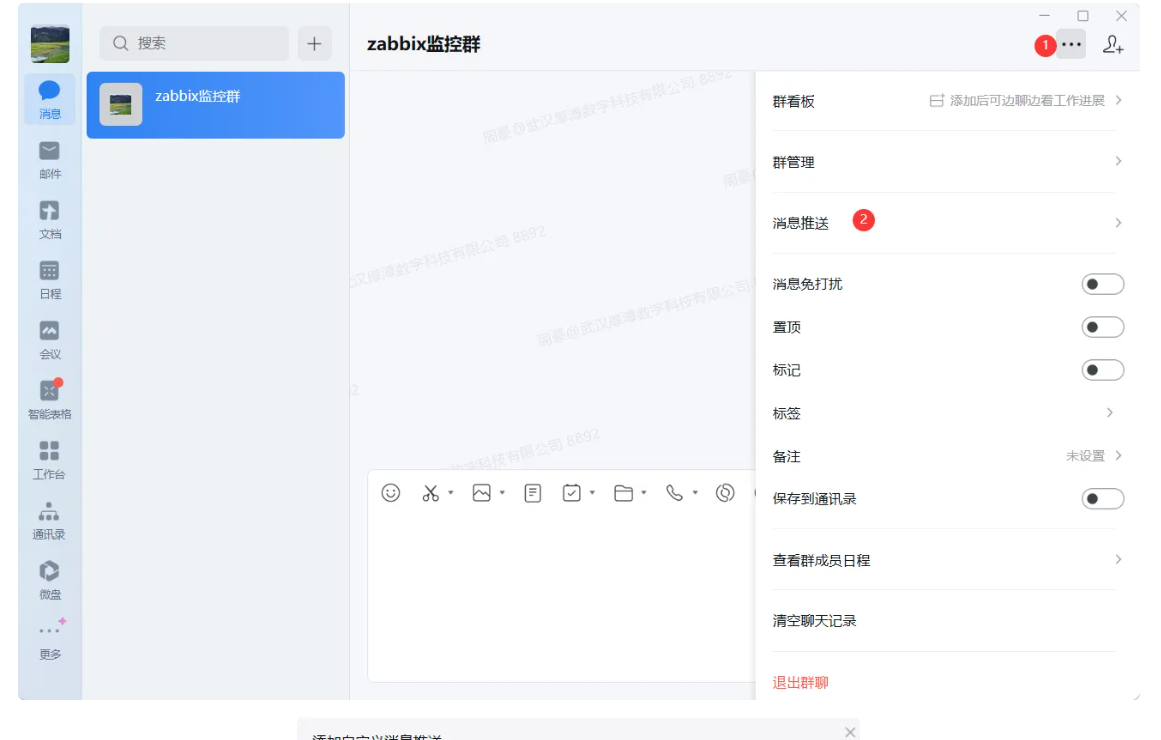Click the 搜索 search input field
This screenshot has height=740, width=1161.
tap(195, 43)
